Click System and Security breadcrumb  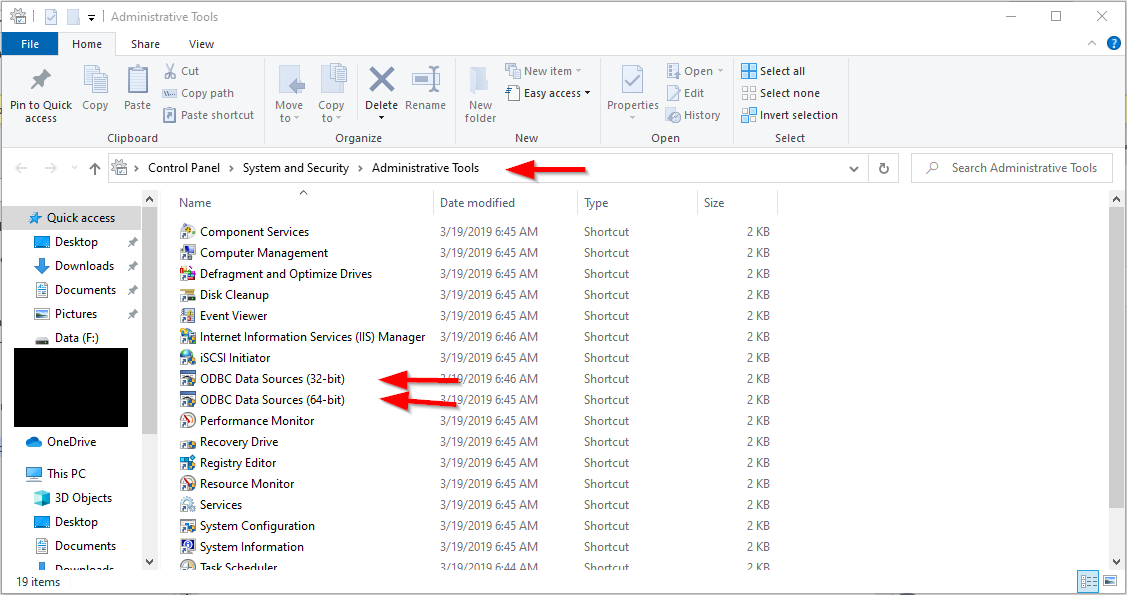(295, 168)
